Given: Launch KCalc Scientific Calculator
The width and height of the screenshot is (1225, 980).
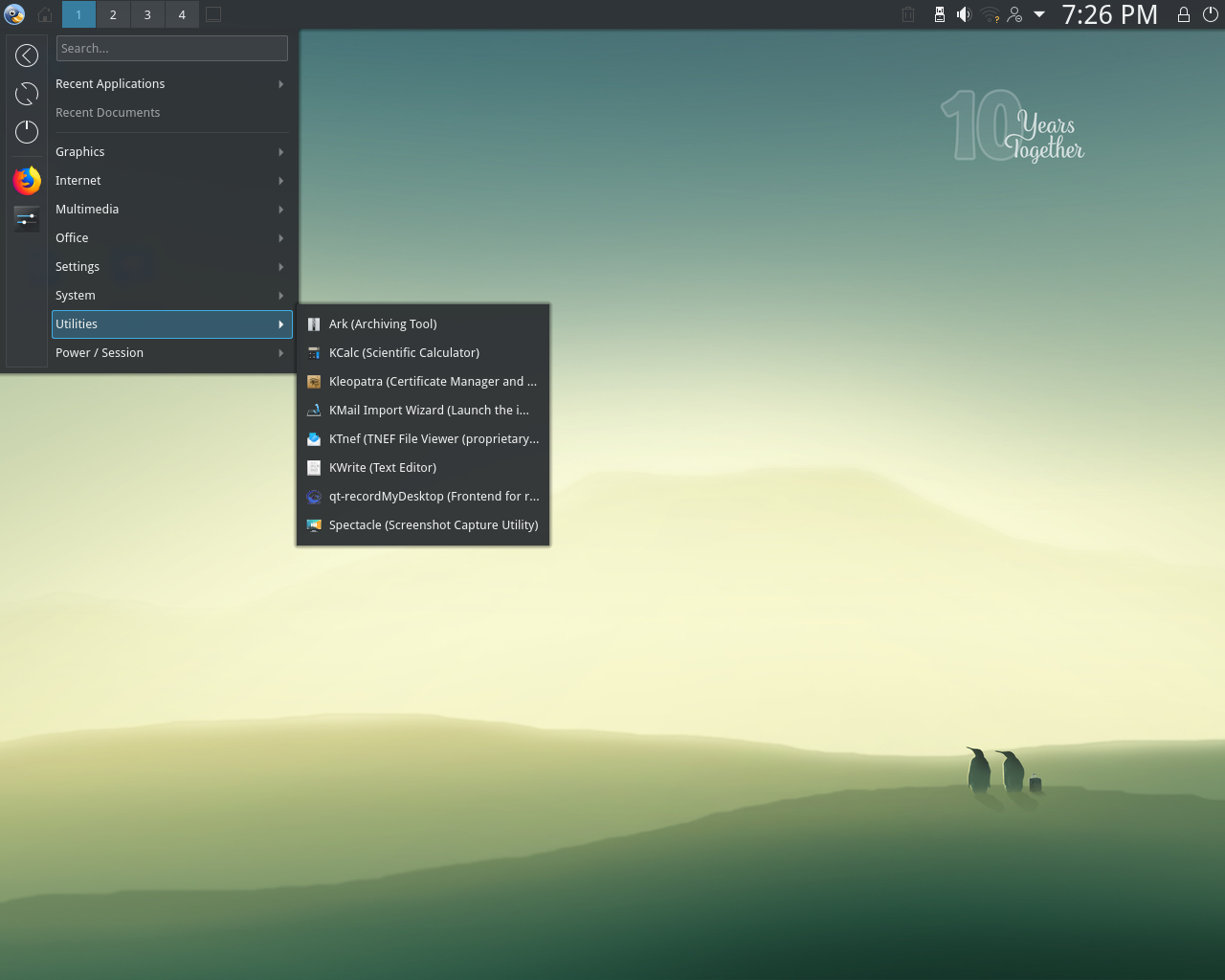Looking at the screenshot, I should (x=404, y=353).
